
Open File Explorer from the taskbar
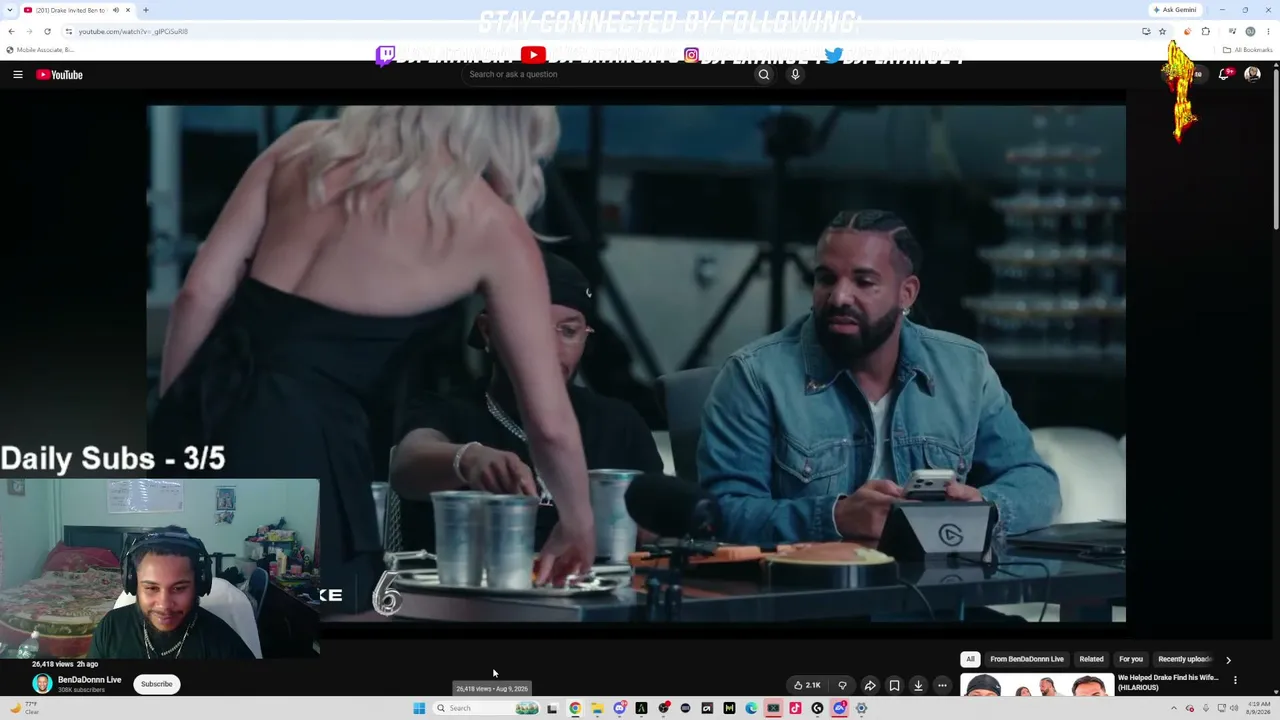tap(597, 708)
